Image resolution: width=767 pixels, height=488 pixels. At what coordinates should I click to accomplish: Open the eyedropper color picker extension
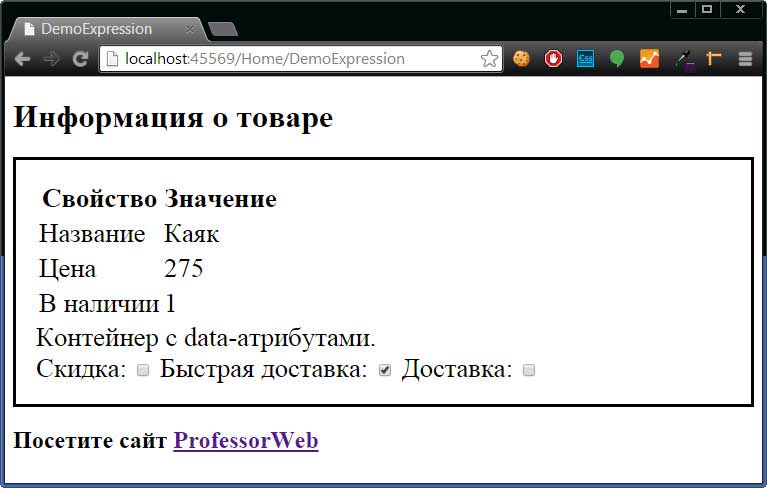(684, 60)
